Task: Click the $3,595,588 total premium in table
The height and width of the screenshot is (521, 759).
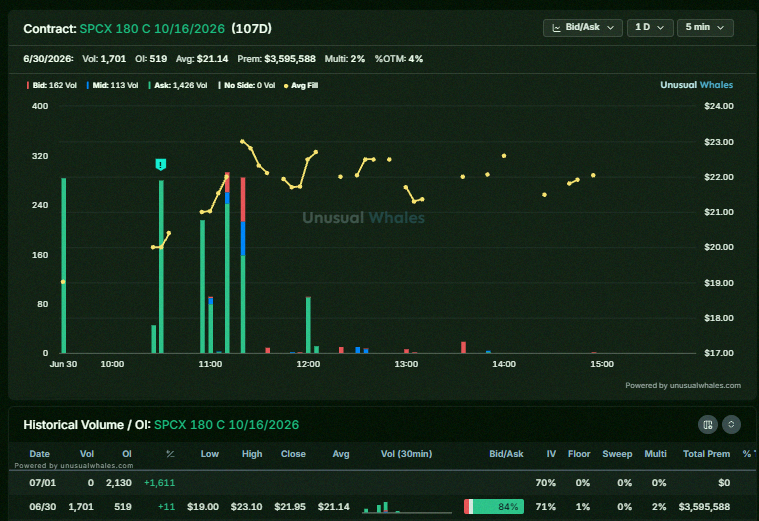Action: tap(704, 506)
